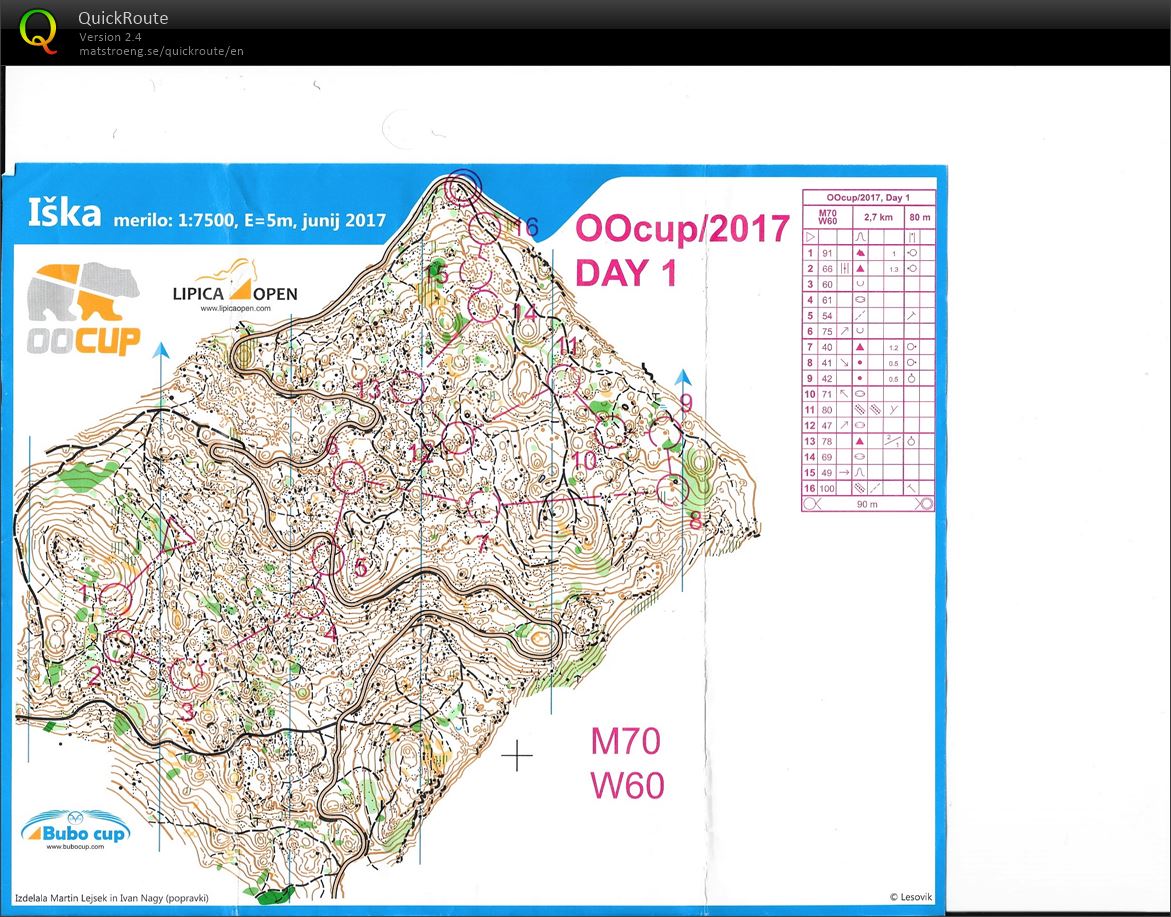
Task: Select control circle 8 on the map
Action: click(672, 490)
